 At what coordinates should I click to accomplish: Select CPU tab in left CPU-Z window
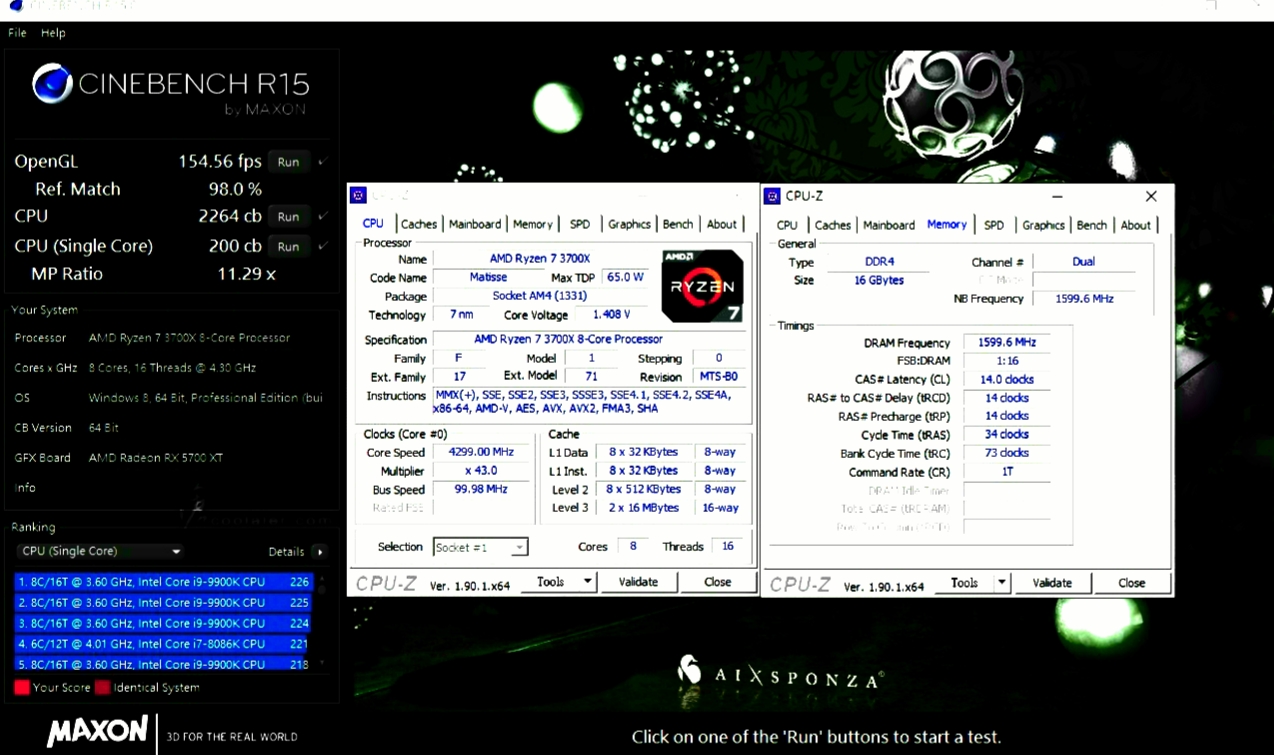point(373,223)
